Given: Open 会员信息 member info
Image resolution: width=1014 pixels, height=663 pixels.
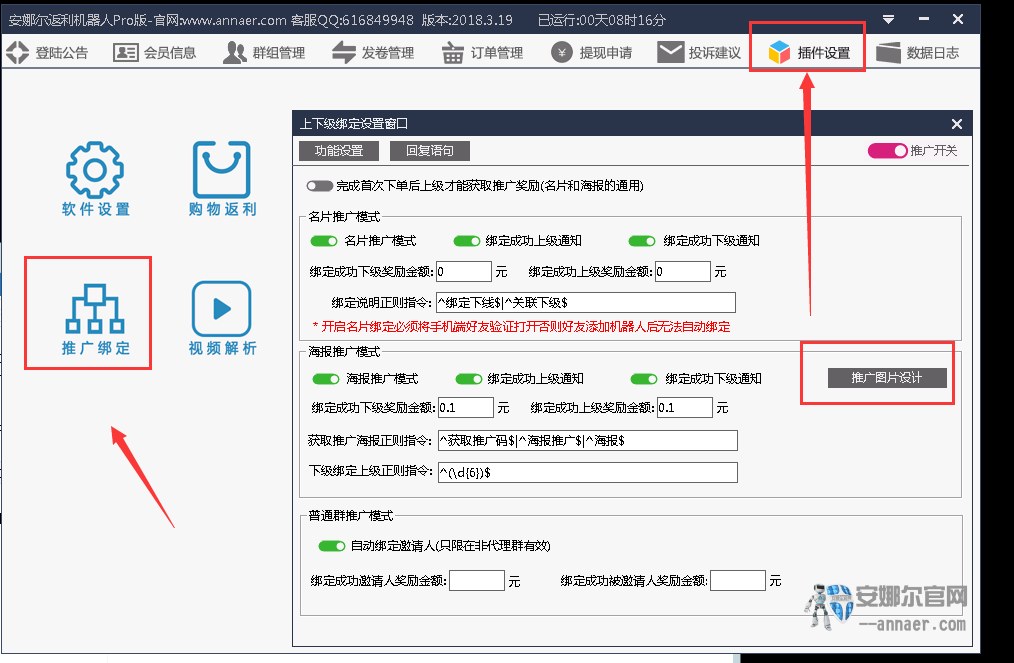Looking at the screenshot, I should point(155,52).
